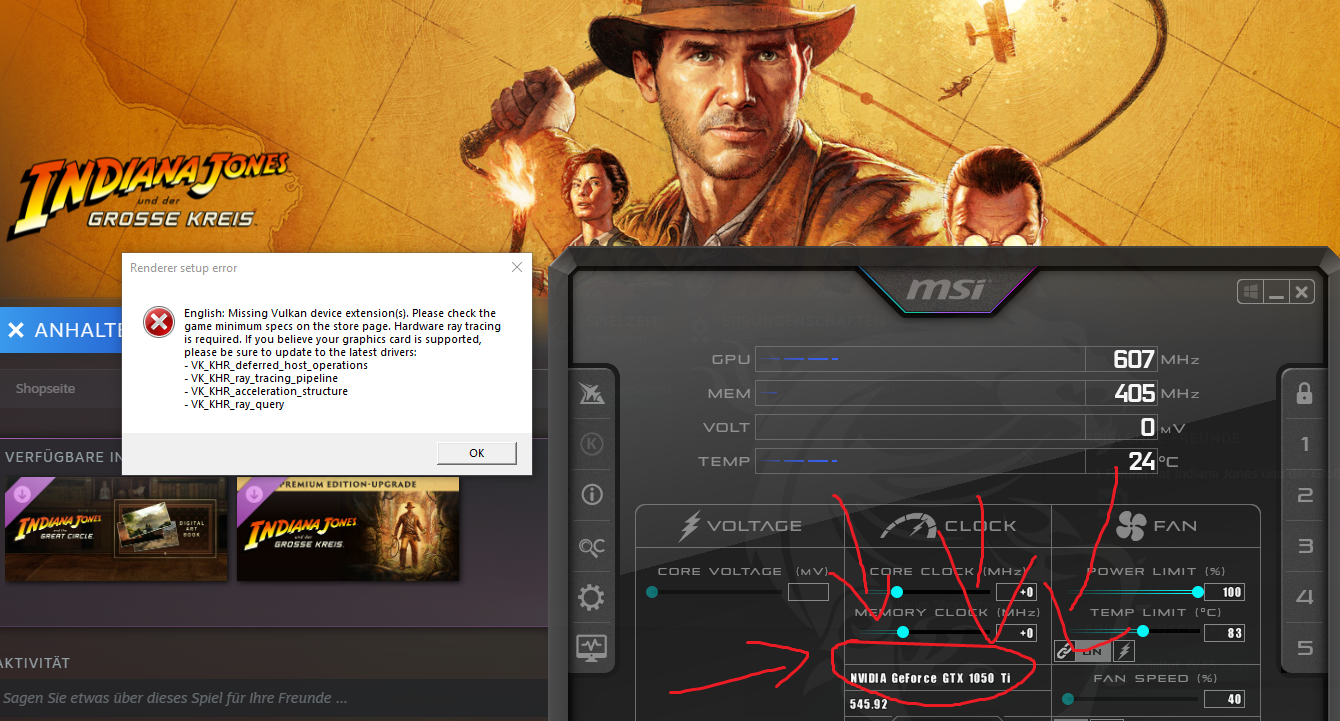
Task: Click the VK_KHR_deferred_host_operations line
Action: coord(276,366)
